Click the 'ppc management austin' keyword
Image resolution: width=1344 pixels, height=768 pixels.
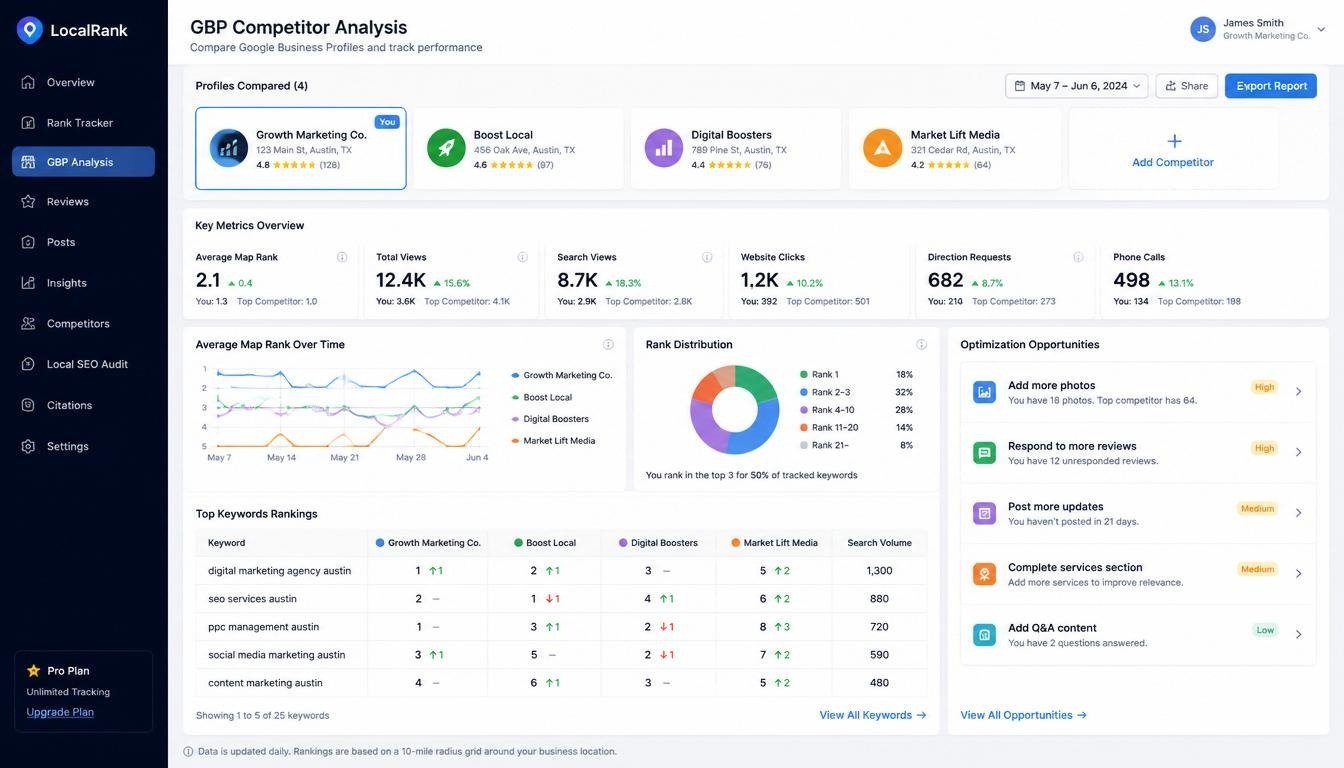[264, 627]
